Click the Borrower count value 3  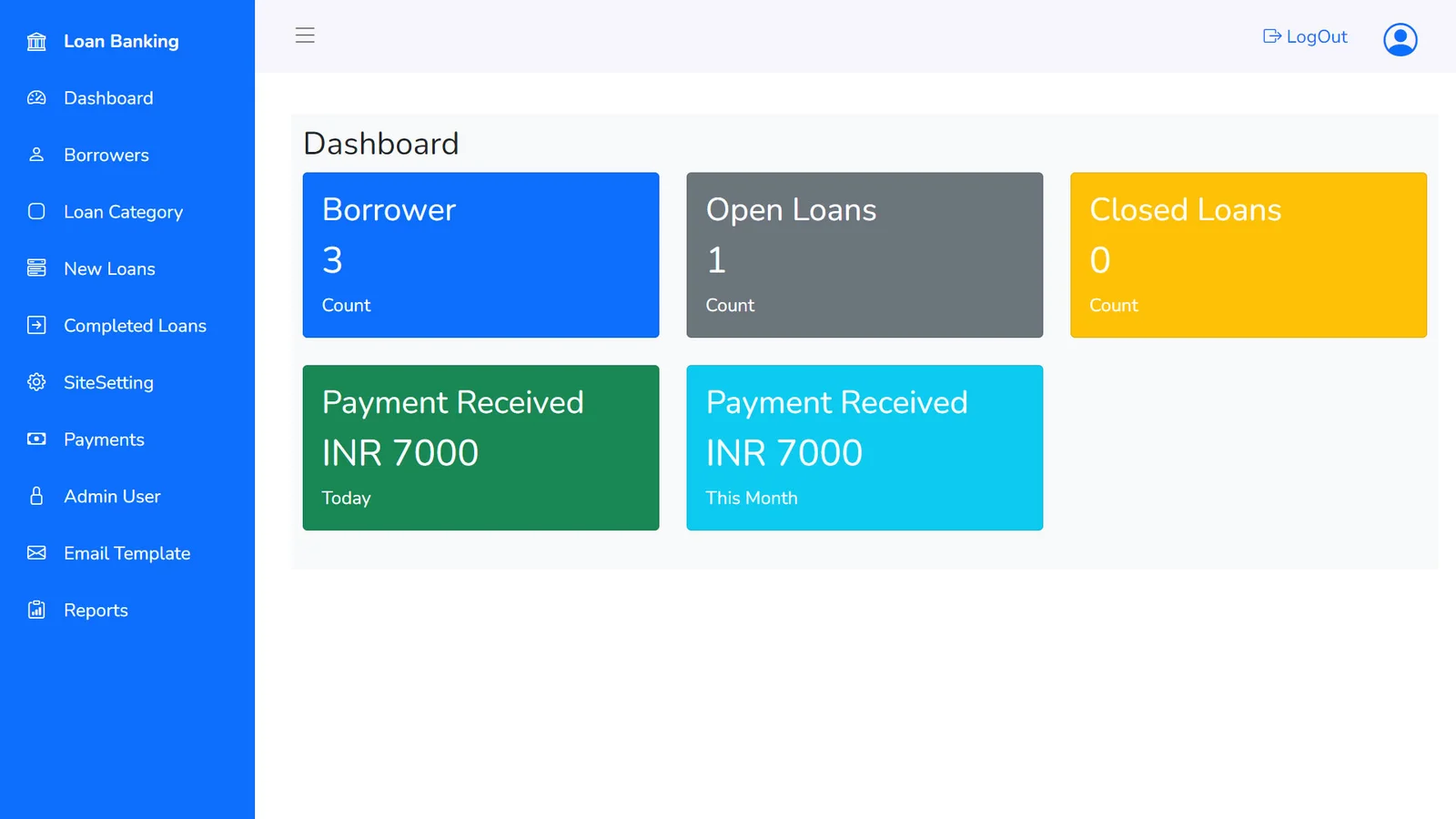point(332,260)
